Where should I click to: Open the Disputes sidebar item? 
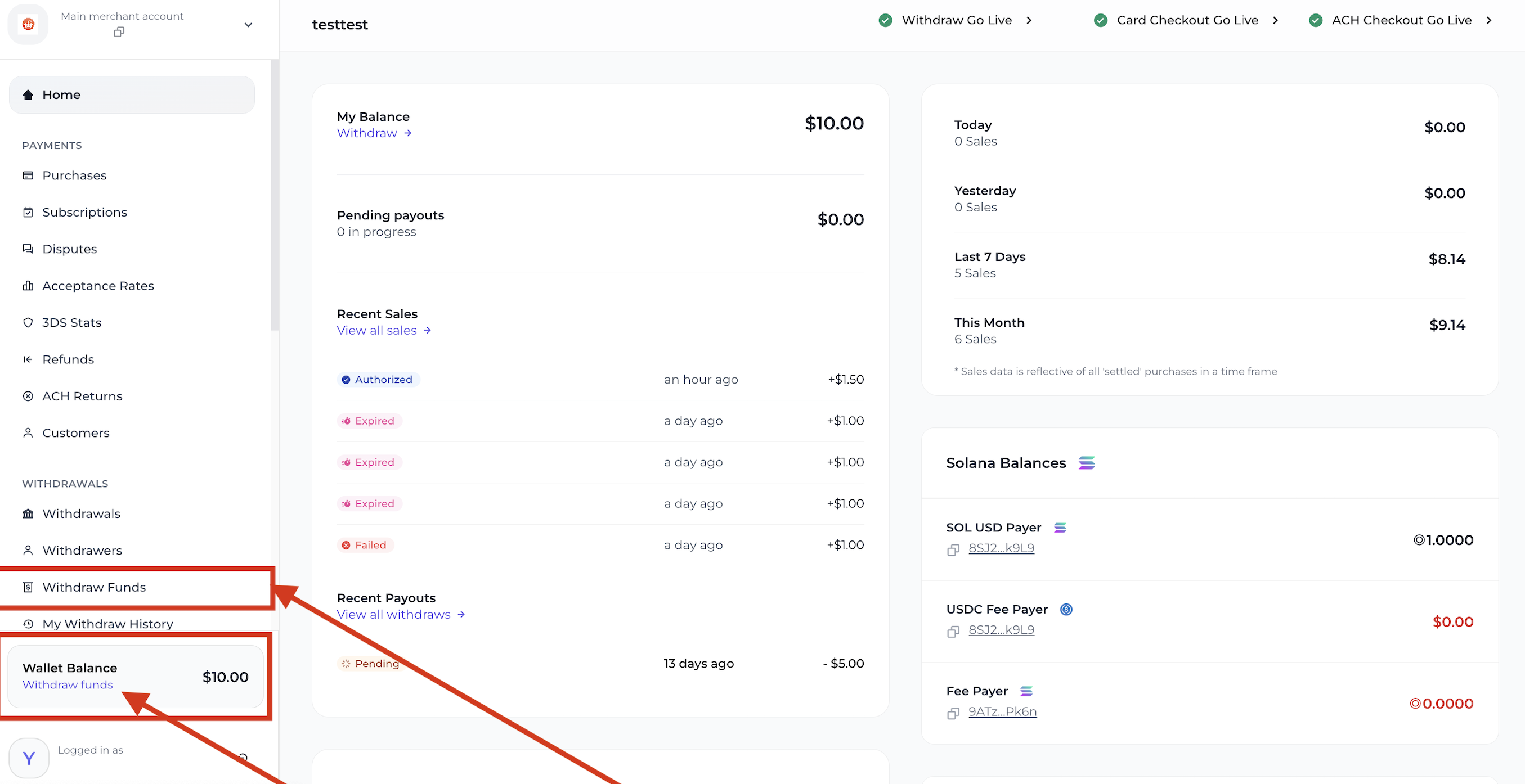(x=69, y=249)
